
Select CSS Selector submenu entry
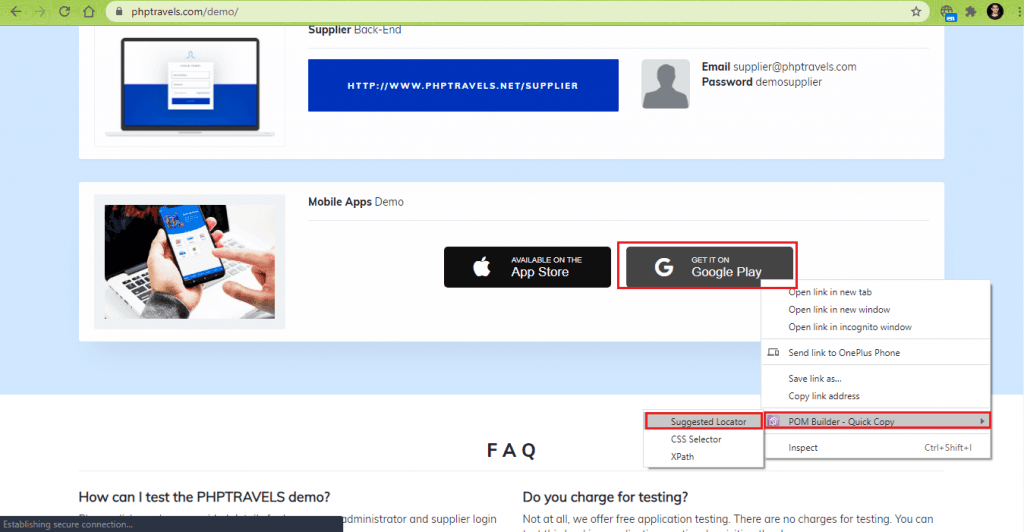click(x=704, y=439)
